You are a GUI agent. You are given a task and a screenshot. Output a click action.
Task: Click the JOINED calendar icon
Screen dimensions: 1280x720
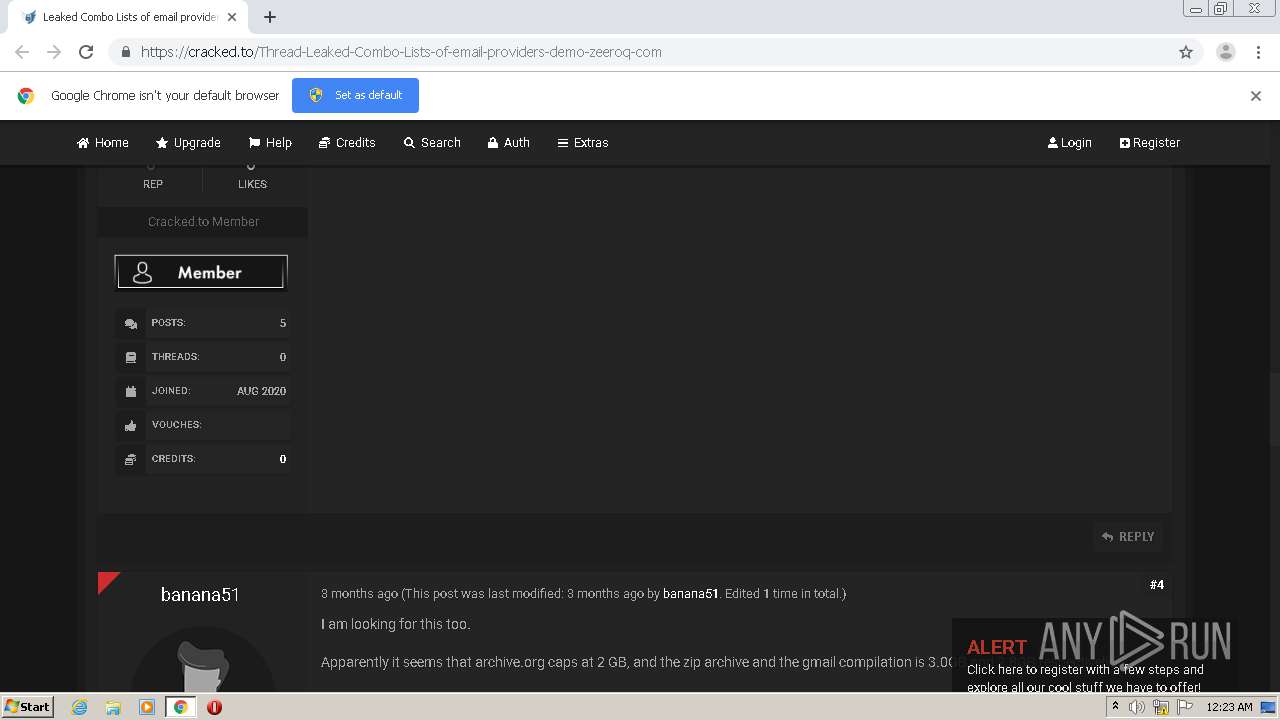click(x=131, y=391)
